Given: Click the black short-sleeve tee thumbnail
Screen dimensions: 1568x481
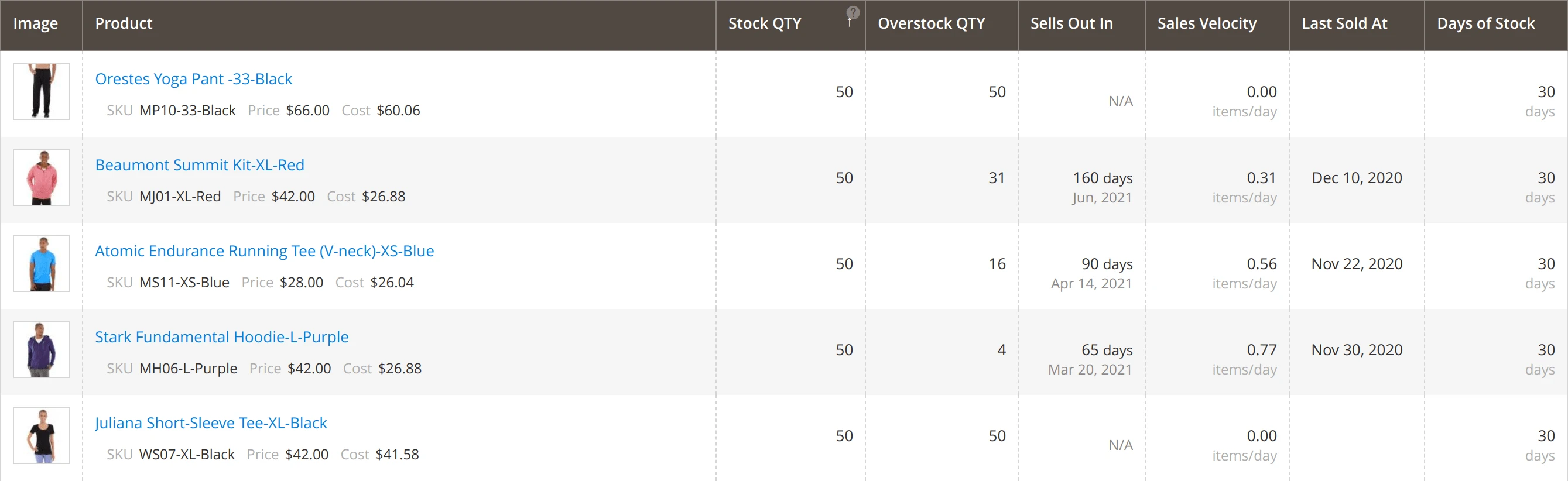Looking at the screenshot, I should (42, 435).
